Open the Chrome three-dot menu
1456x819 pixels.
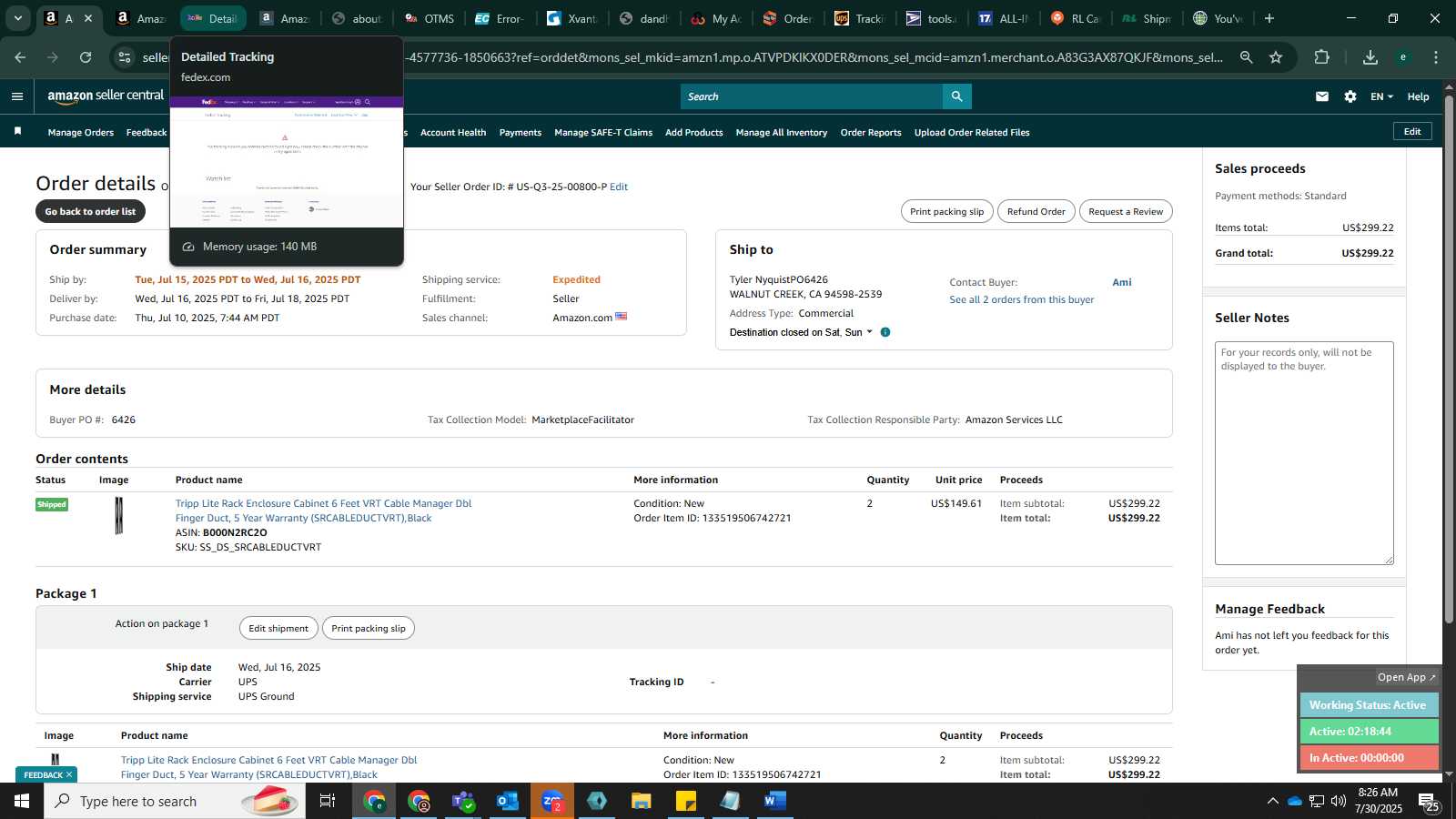[1436, 57]
